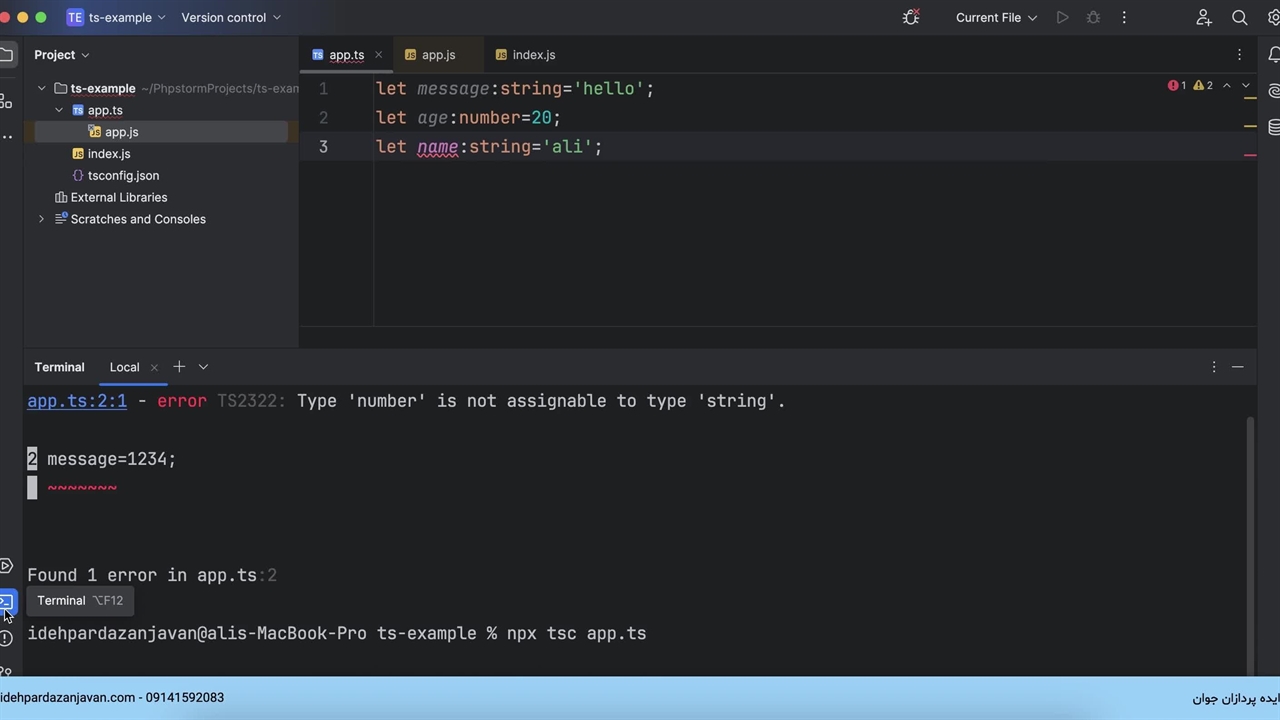Switch to the app.js editor tab

click(x=438, y=55)
